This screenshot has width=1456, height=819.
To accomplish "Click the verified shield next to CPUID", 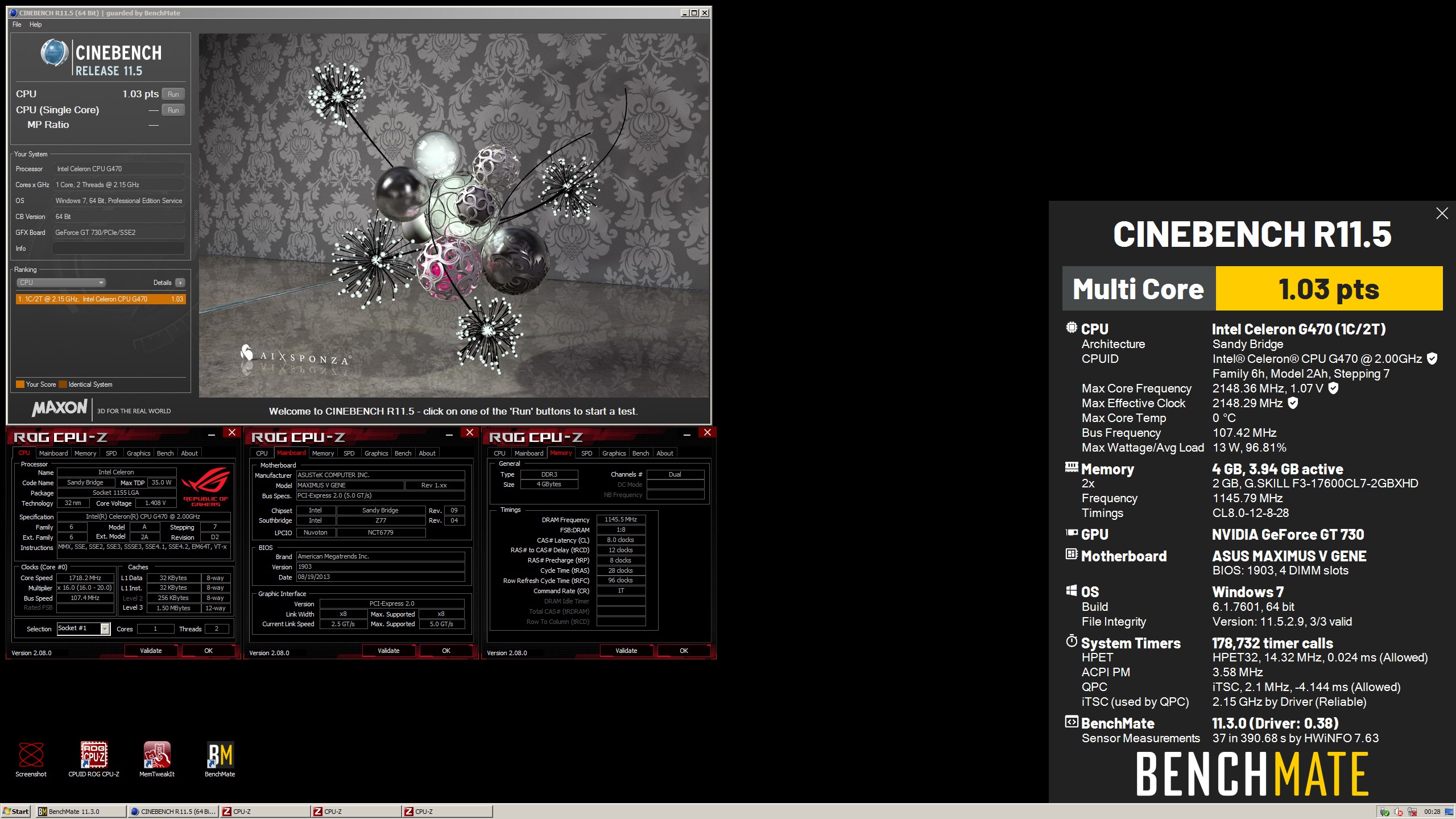I will click(x=1432, y=359).
